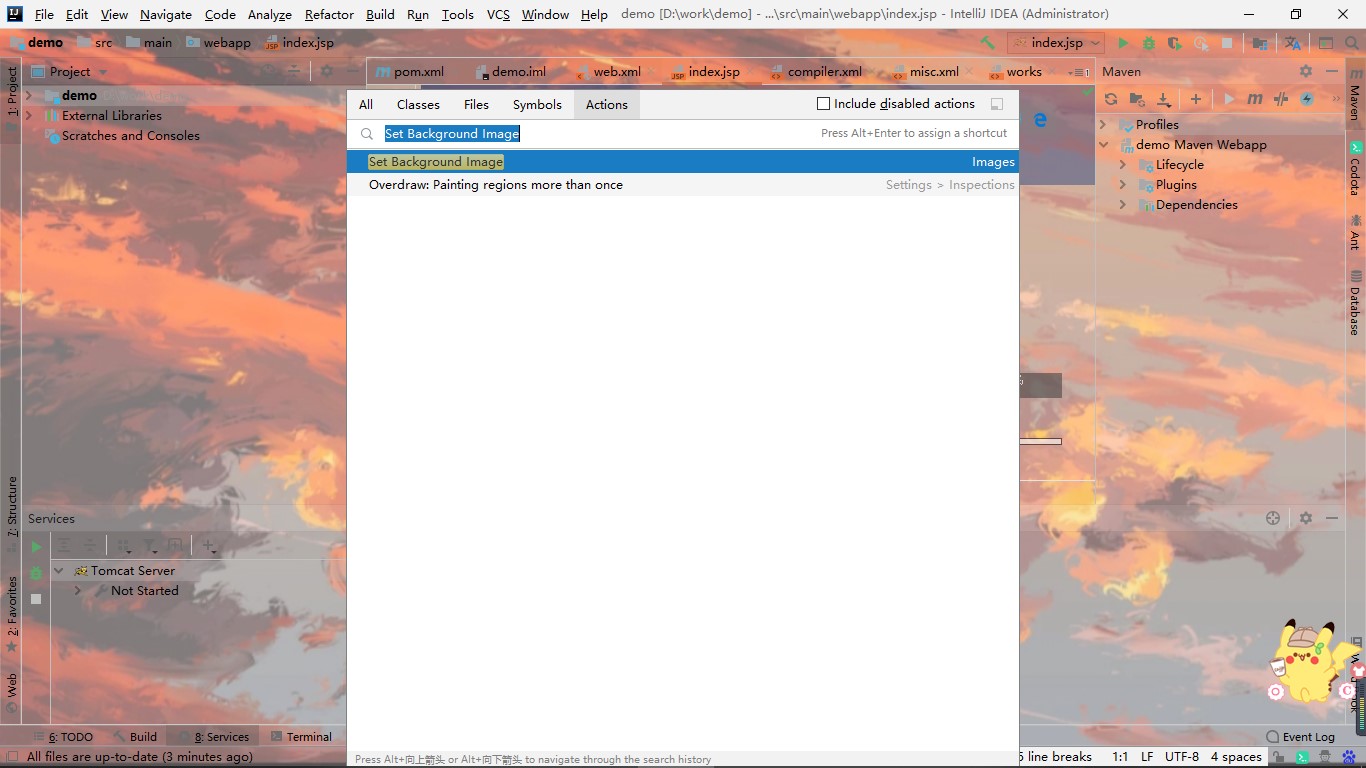
Task: Add Maven project plus icon
Action: tap(1196, 99)
